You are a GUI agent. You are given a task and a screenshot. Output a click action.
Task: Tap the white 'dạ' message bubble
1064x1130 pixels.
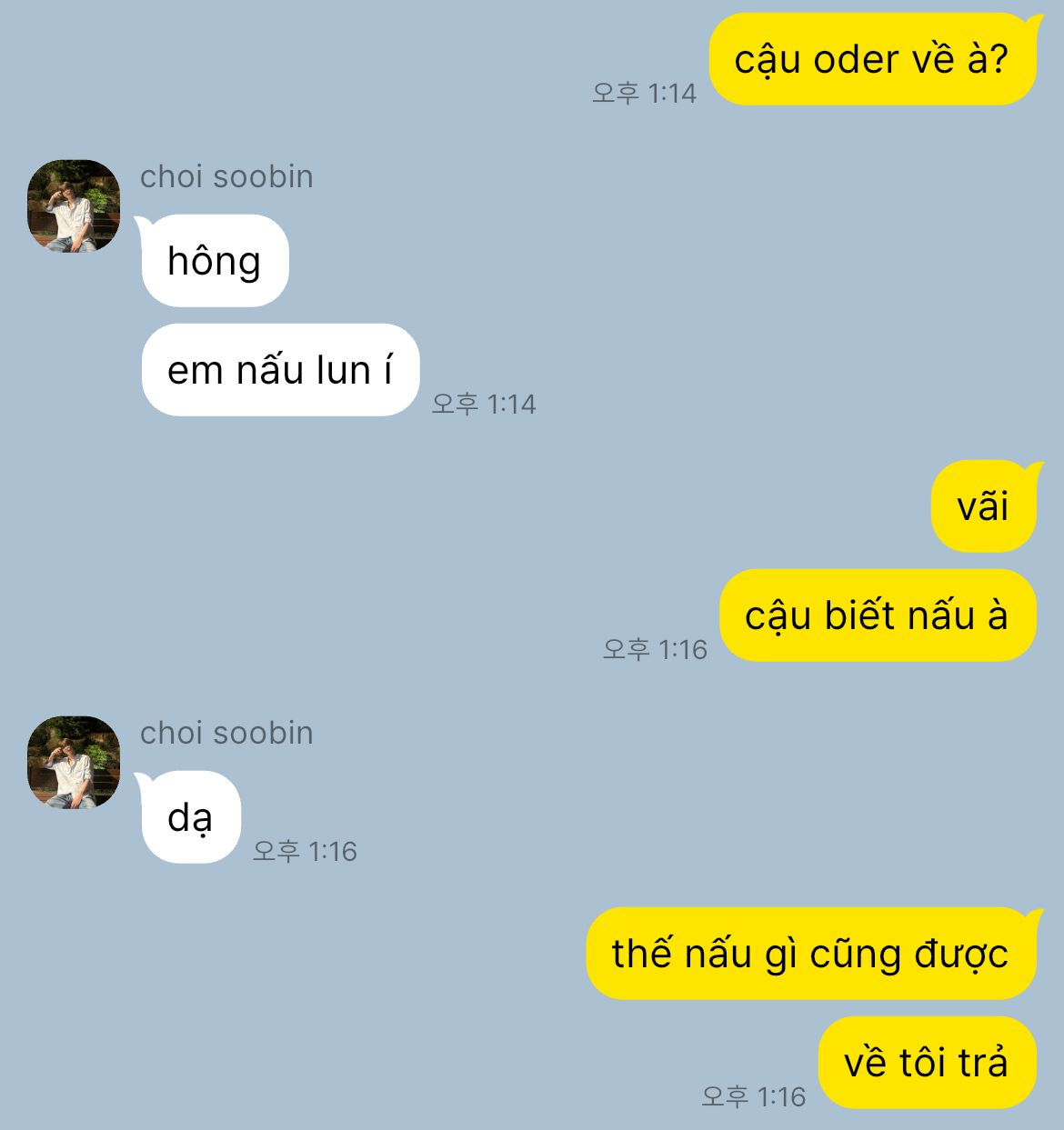click(x=190, y=817)
